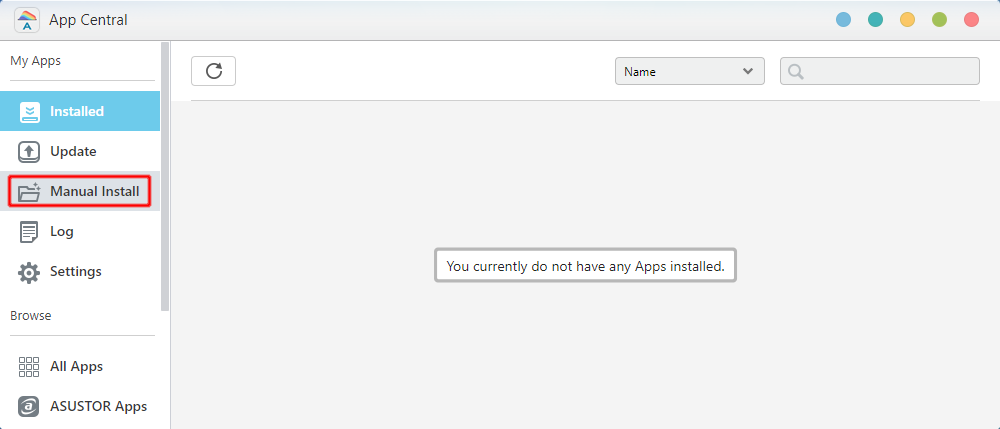
Task: Click the blue circle window button
Action: (x=844, y=20)
